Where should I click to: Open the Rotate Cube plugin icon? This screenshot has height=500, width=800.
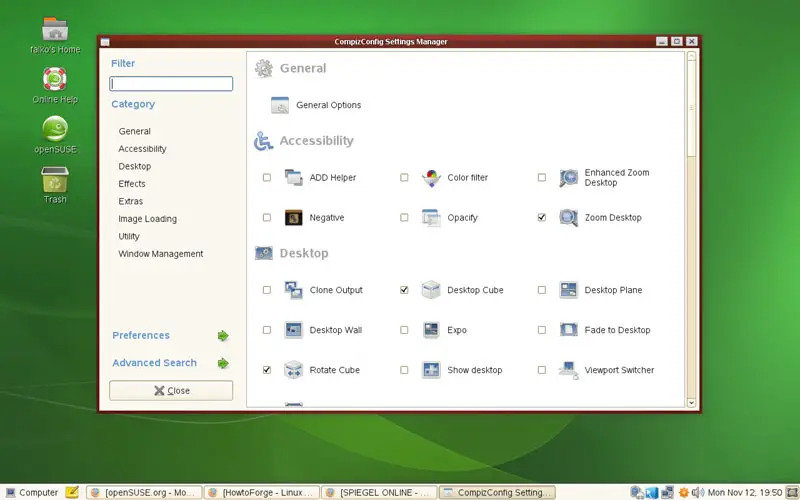(x=293, y=370)
